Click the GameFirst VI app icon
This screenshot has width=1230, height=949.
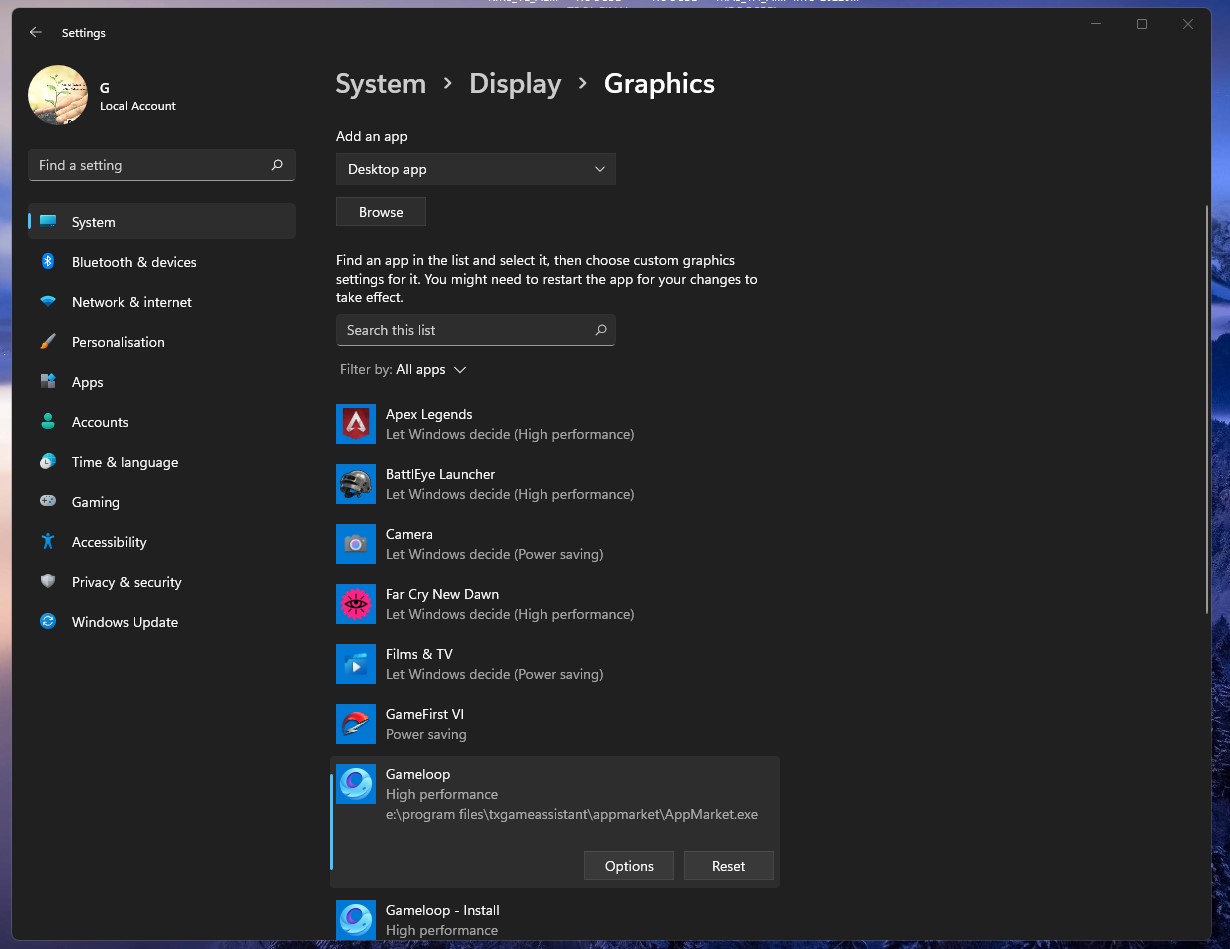tap(356, 724)
